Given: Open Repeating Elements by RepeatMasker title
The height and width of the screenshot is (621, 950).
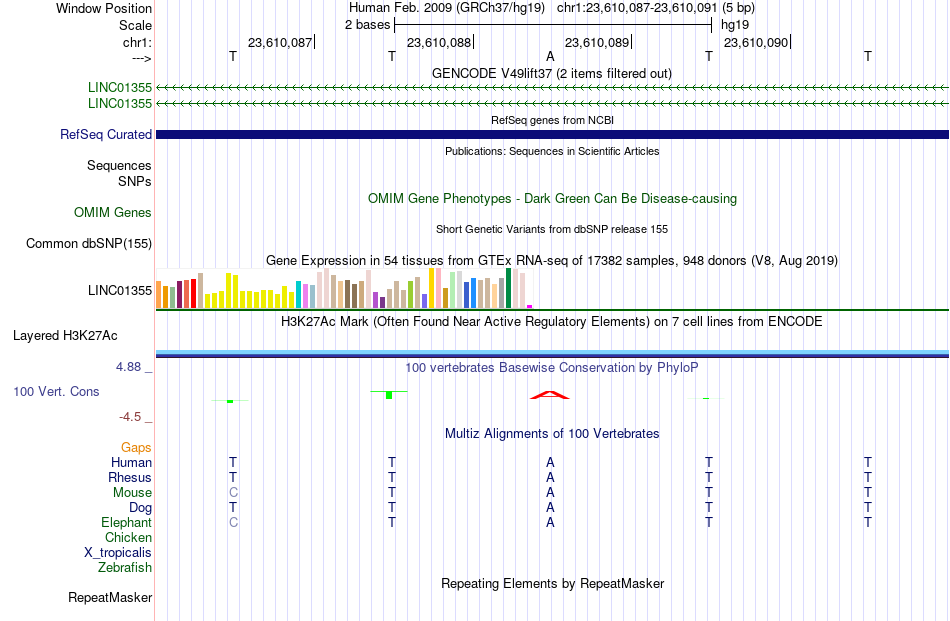Looking at the screenshot, I should pyautogui.click(x=552, y=583).
